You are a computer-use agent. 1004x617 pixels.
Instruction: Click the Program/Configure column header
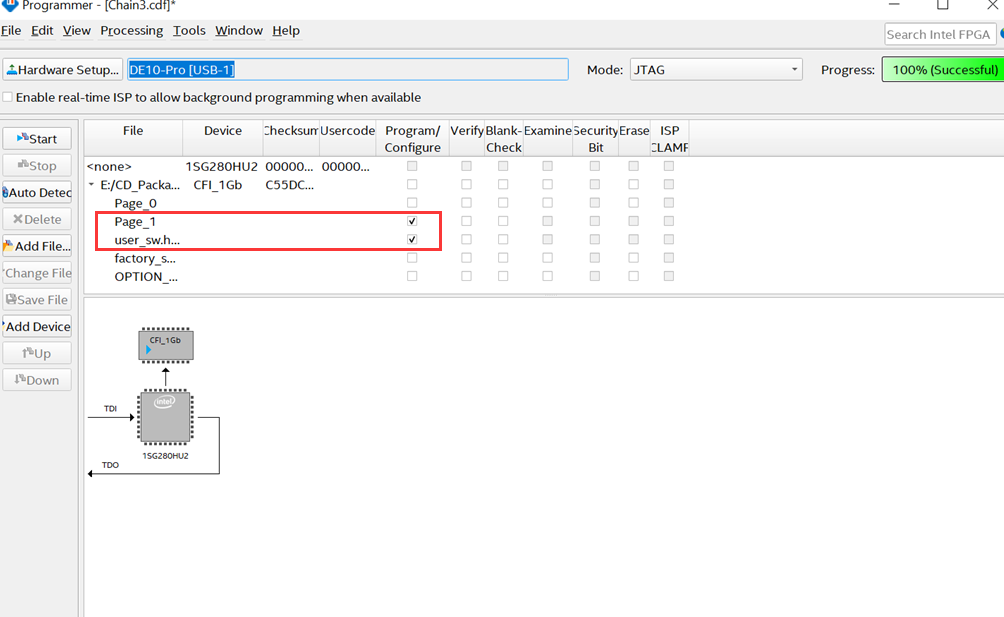coord(412,138)
